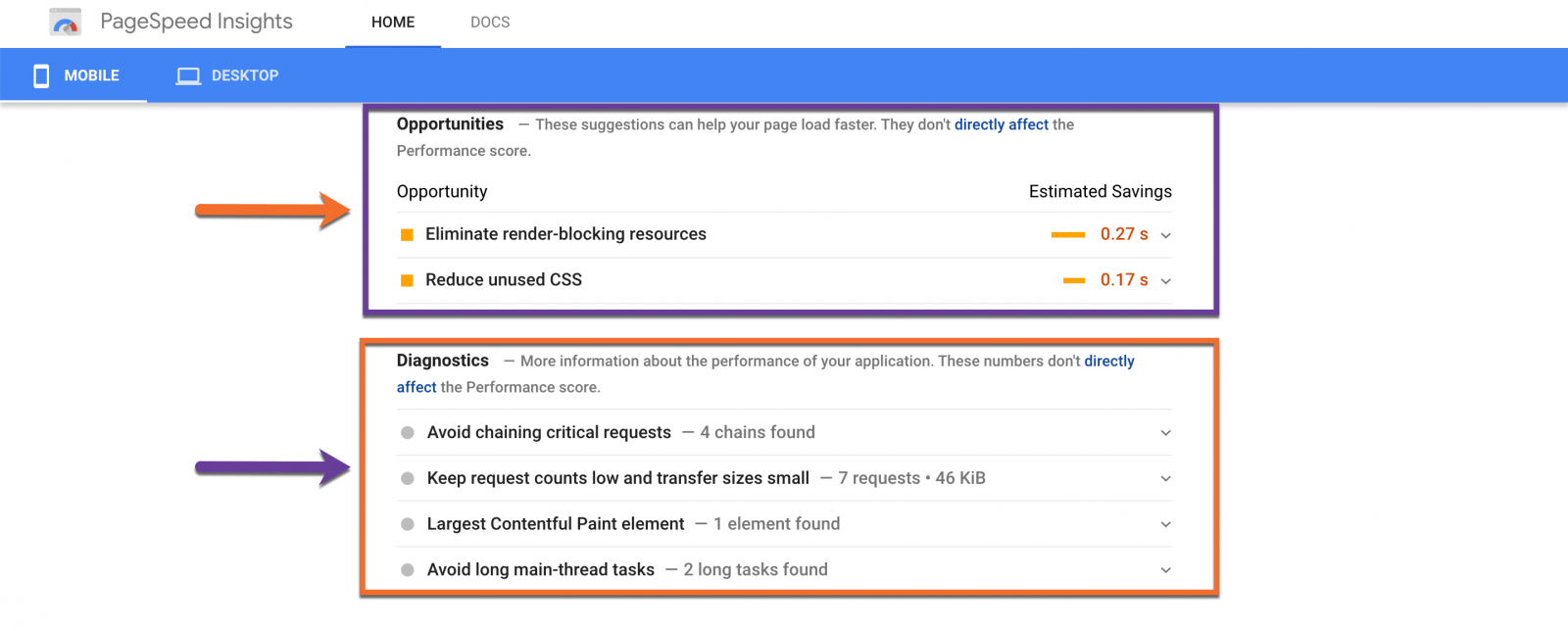Click the gray circle beside Avoid chaining critical requests
This screenshot has height=631, width=1568.
[406, 432]
